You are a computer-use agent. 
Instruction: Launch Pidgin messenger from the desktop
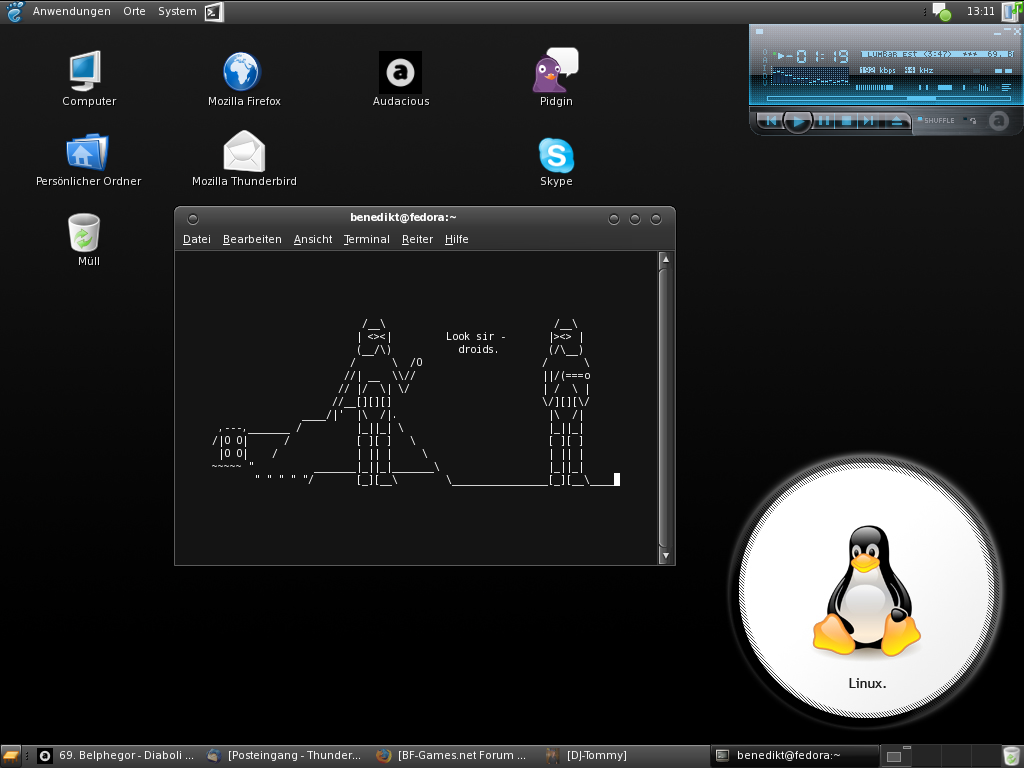(x=556, y=77)
